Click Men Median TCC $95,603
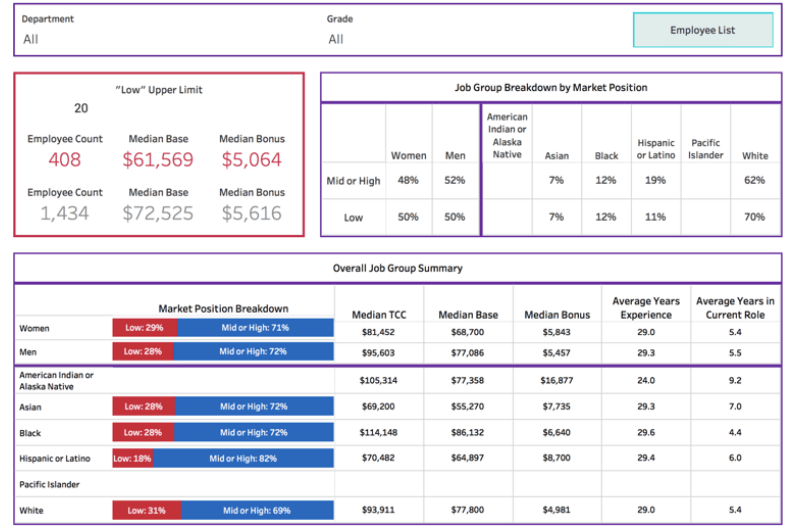This screenshot has width=786, height=528. [x=378, y=353]
